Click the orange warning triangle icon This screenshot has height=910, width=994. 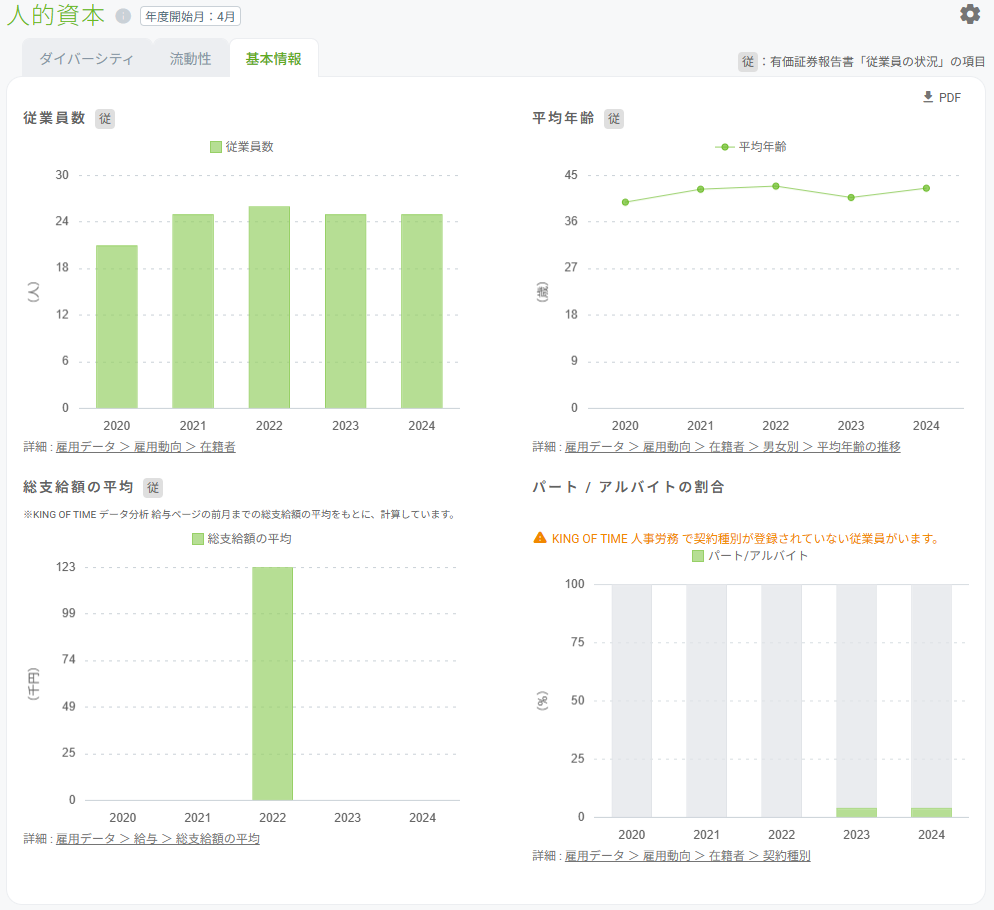[x=540, y=538]
